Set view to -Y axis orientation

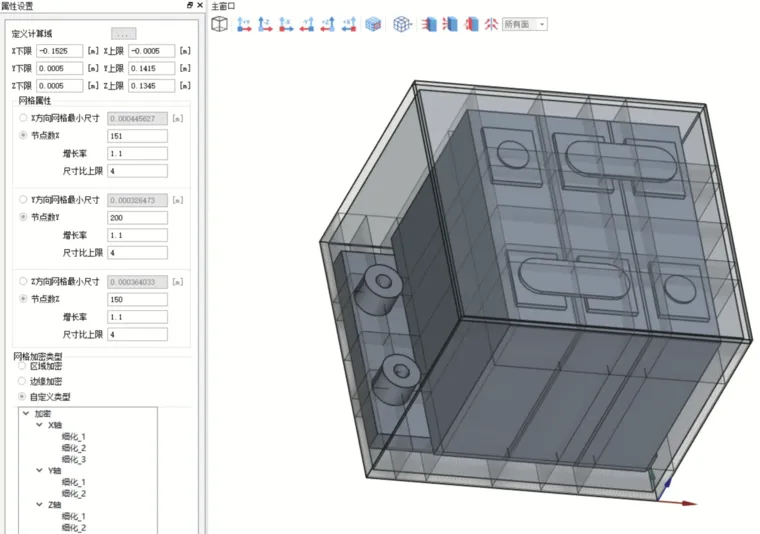(x=307, y=24)
